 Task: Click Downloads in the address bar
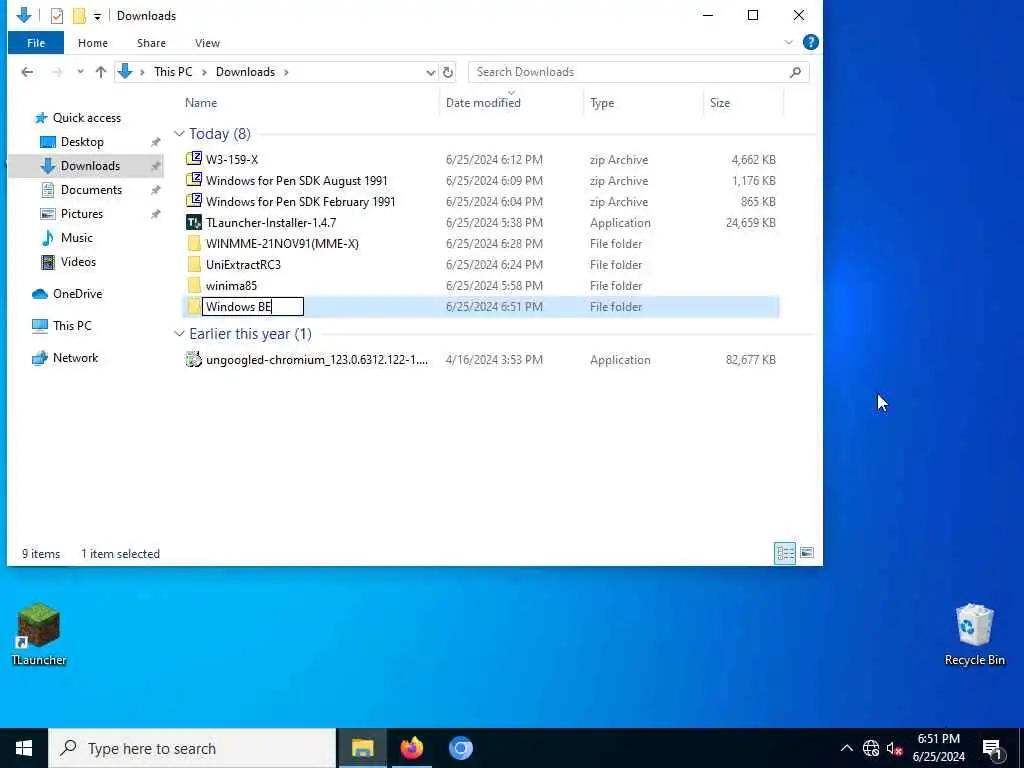point(246,72)
